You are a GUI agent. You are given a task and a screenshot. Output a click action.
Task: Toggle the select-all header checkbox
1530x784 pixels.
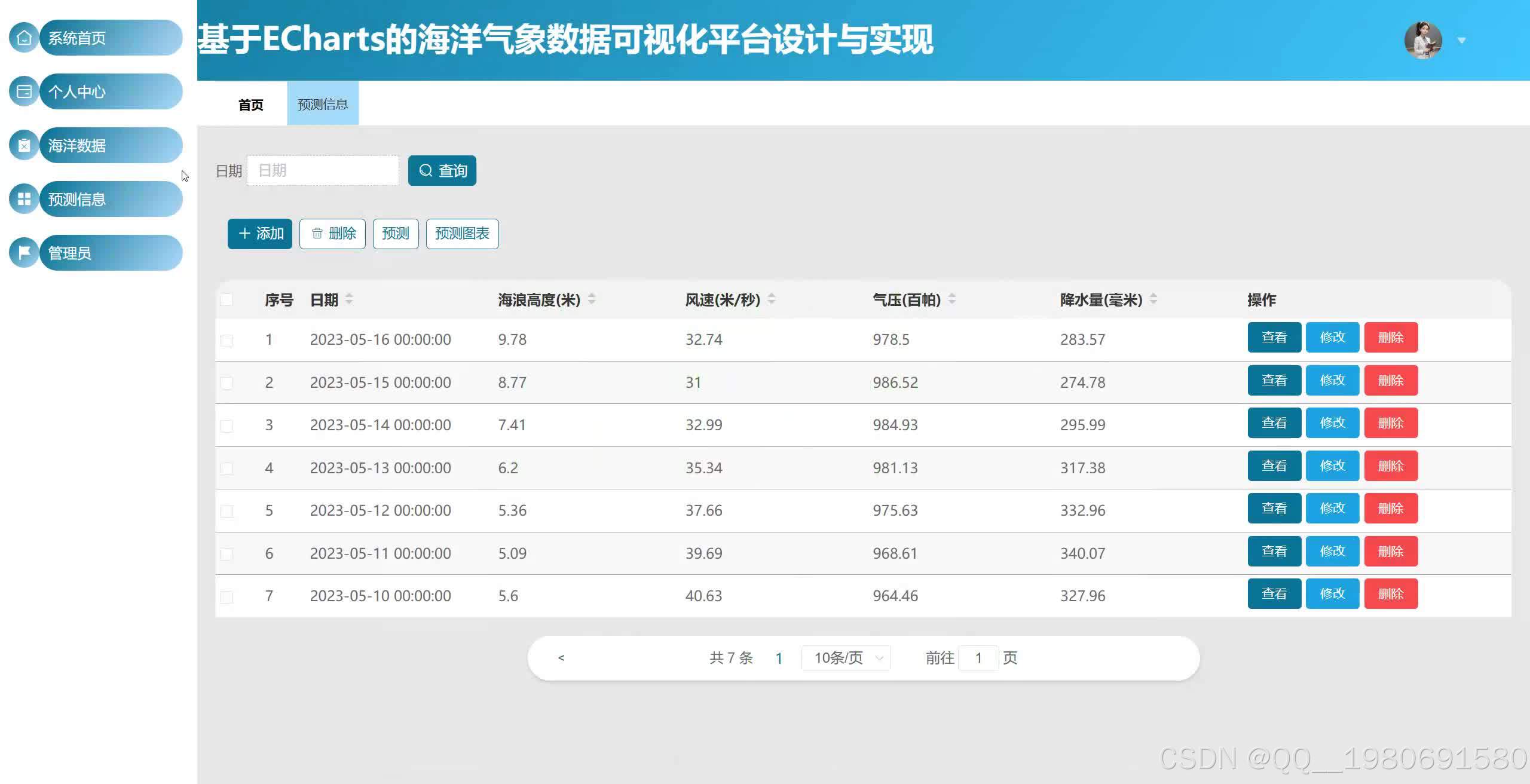pos(227,299)
